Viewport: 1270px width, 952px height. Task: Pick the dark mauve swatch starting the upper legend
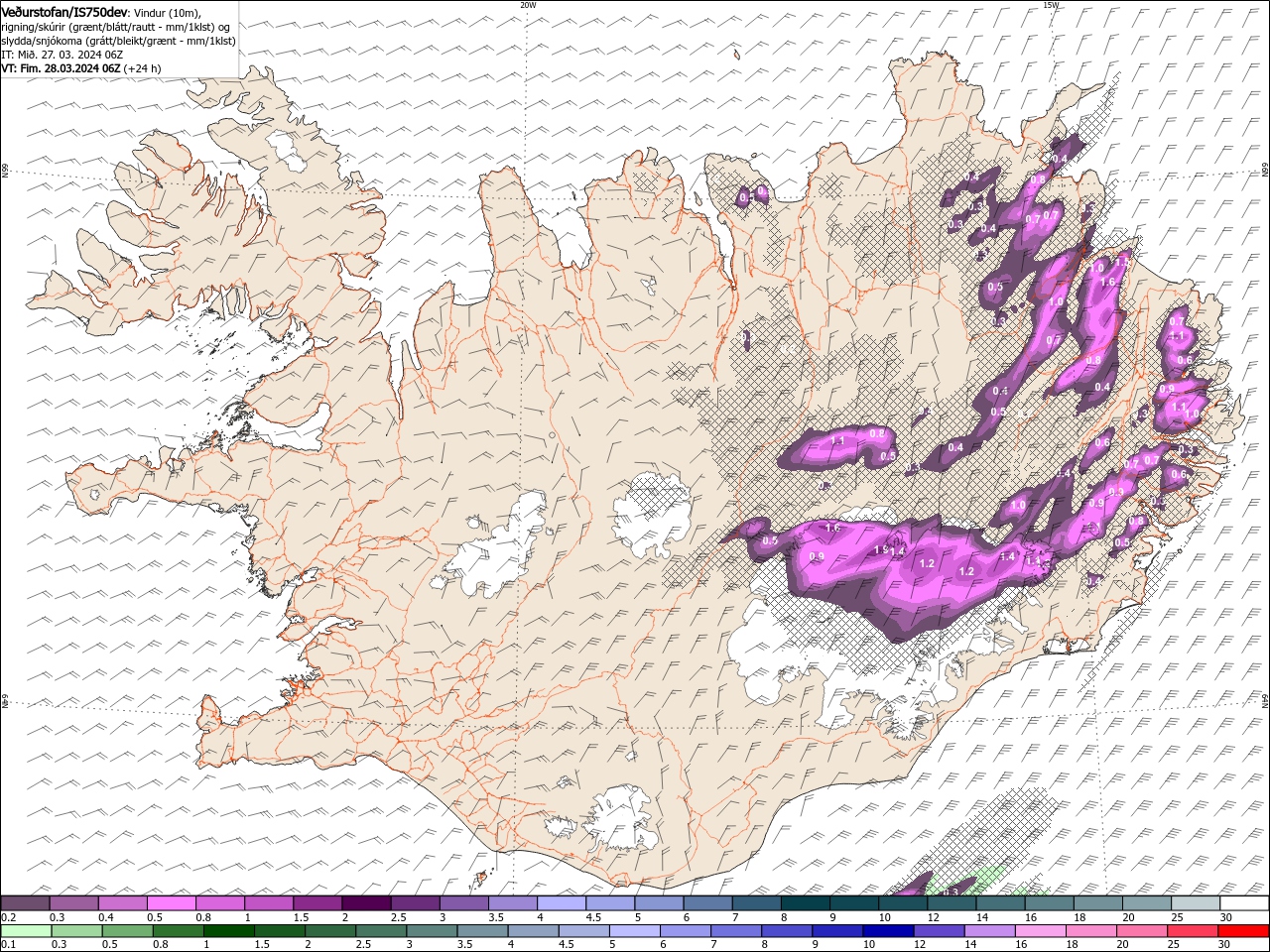(x=25, y=903)
